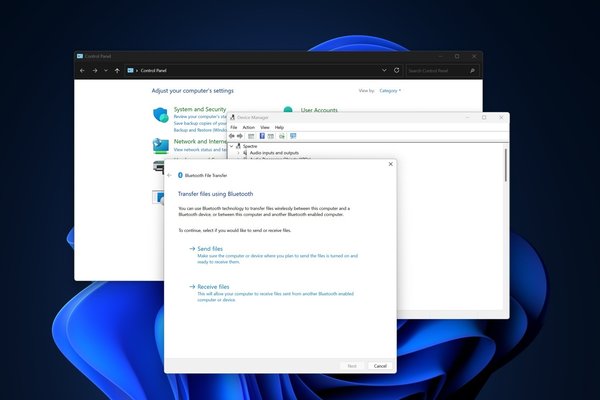Click the blue Help toolbar icon in Device Manager
This screenshot has width=600, height=400.
[x=262, y=136]
